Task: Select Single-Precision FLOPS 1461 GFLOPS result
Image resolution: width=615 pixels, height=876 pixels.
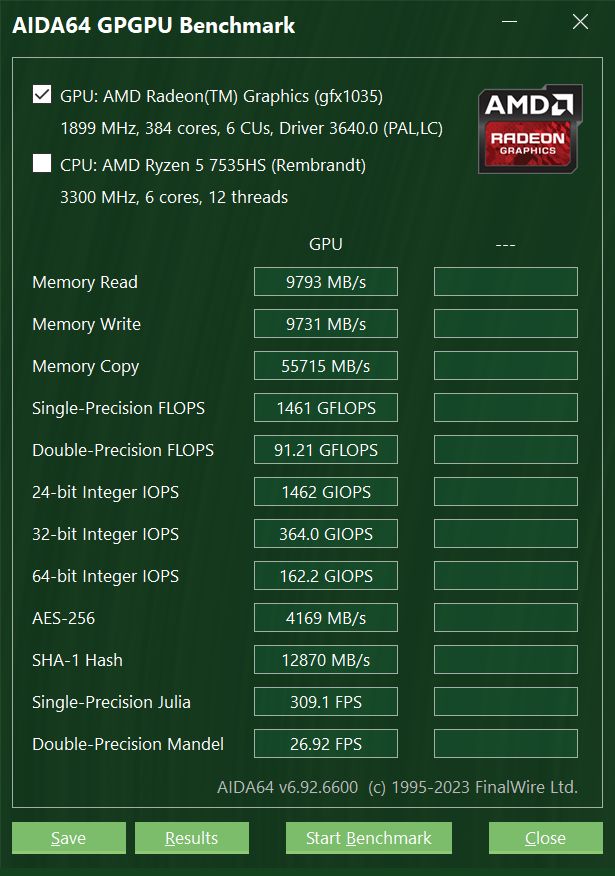Action: (326, 408)
